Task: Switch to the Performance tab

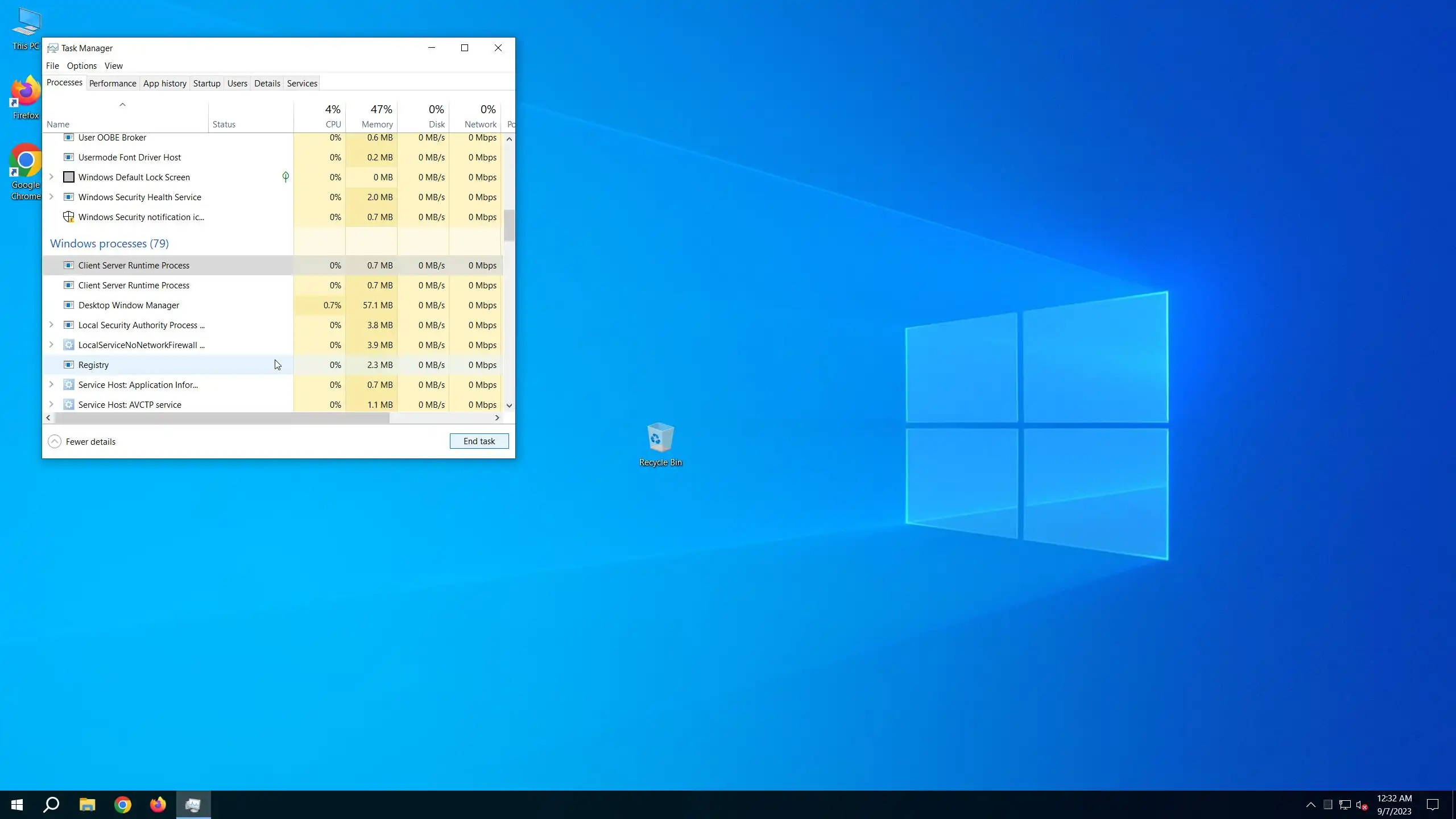Action: pyautogui.click(x=113, y=84)
